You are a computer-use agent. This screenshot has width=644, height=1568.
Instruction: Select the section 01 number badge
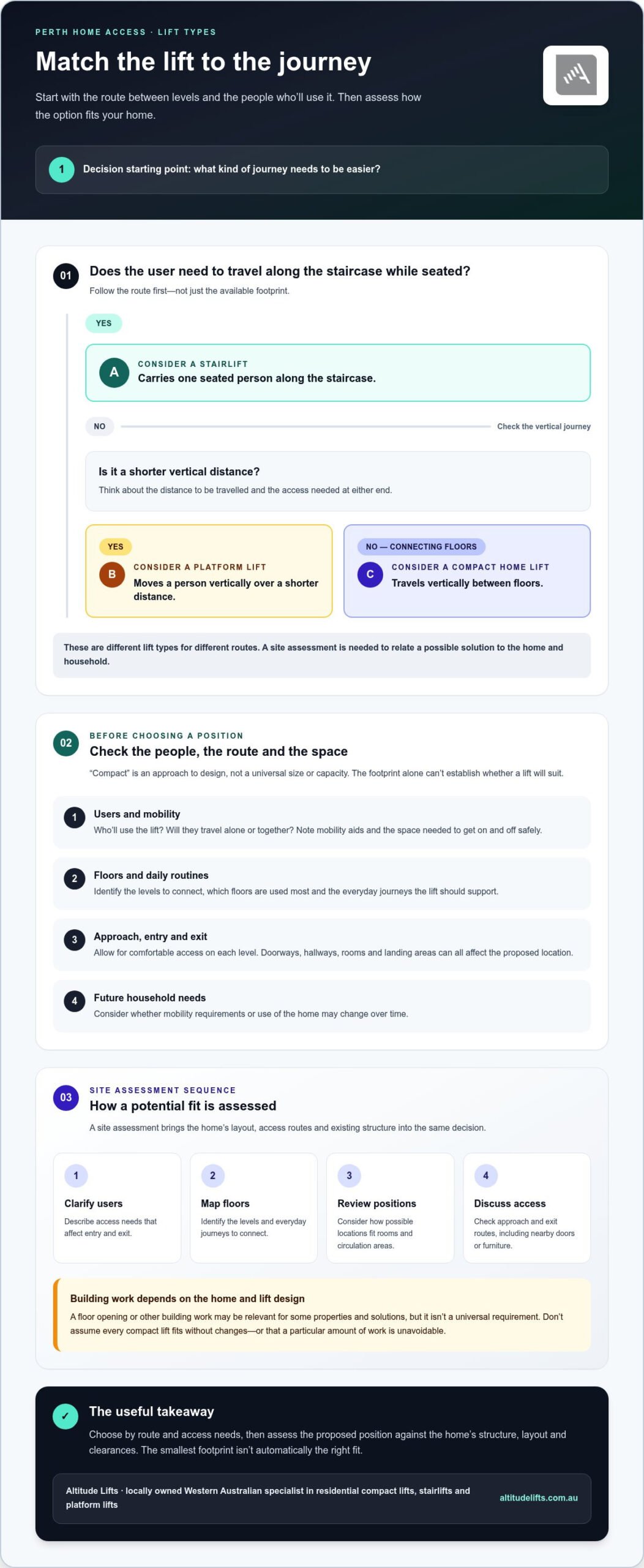tap(66, 276)
